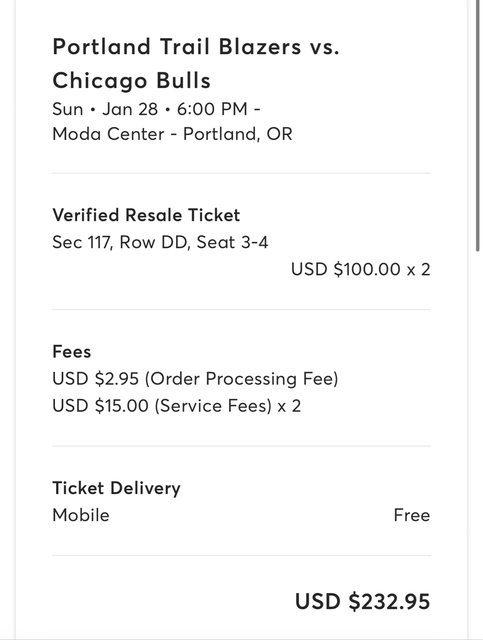Image resolution: width=483 pixels, height=640 pixels.
Task: Select the Verified Resale Ticket heading
Action: pos(146,215)
